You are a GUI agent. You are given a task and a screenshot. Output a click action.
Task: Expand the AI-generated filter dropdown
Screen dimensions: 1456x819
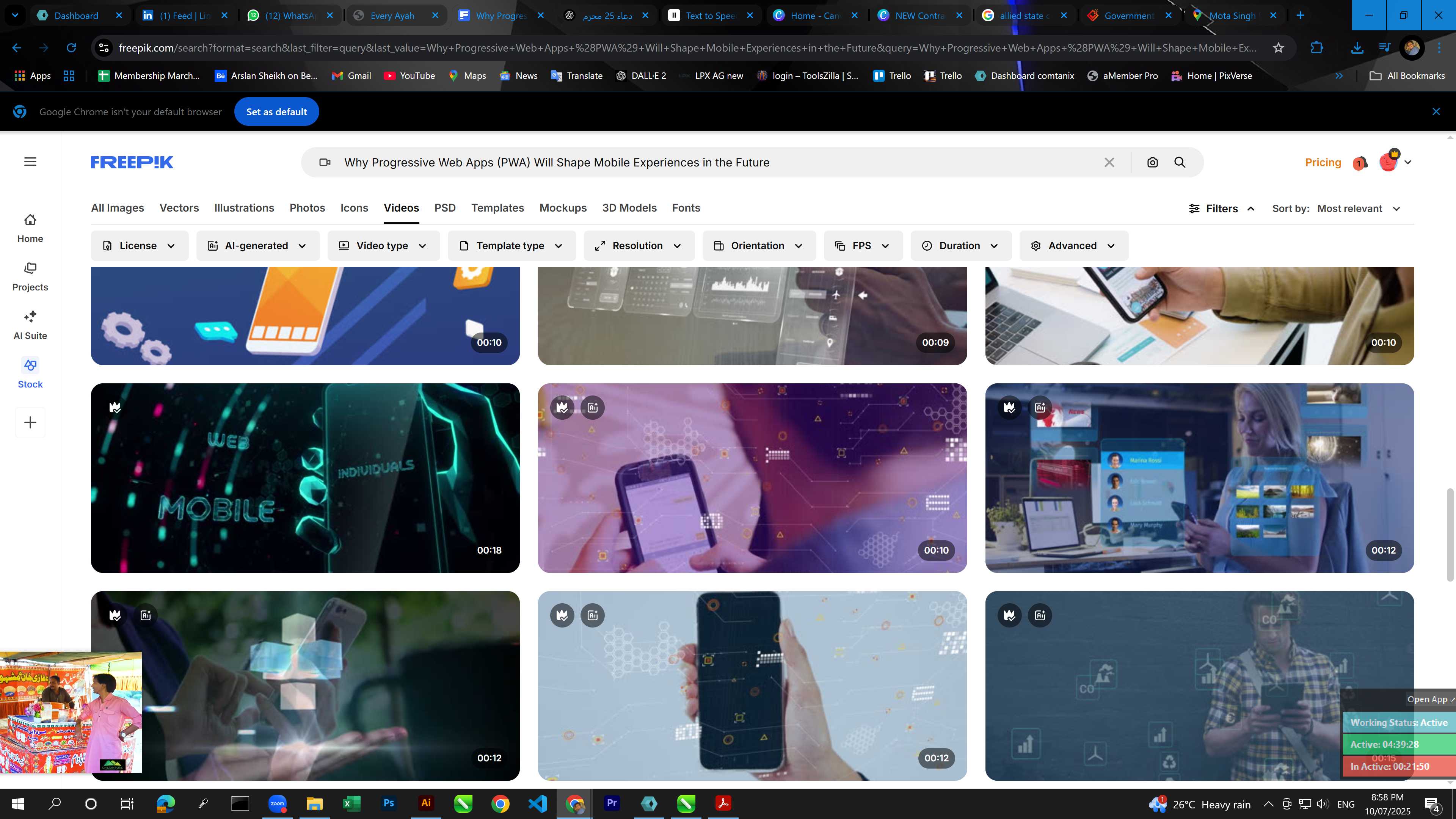click(x=258, y=245)
